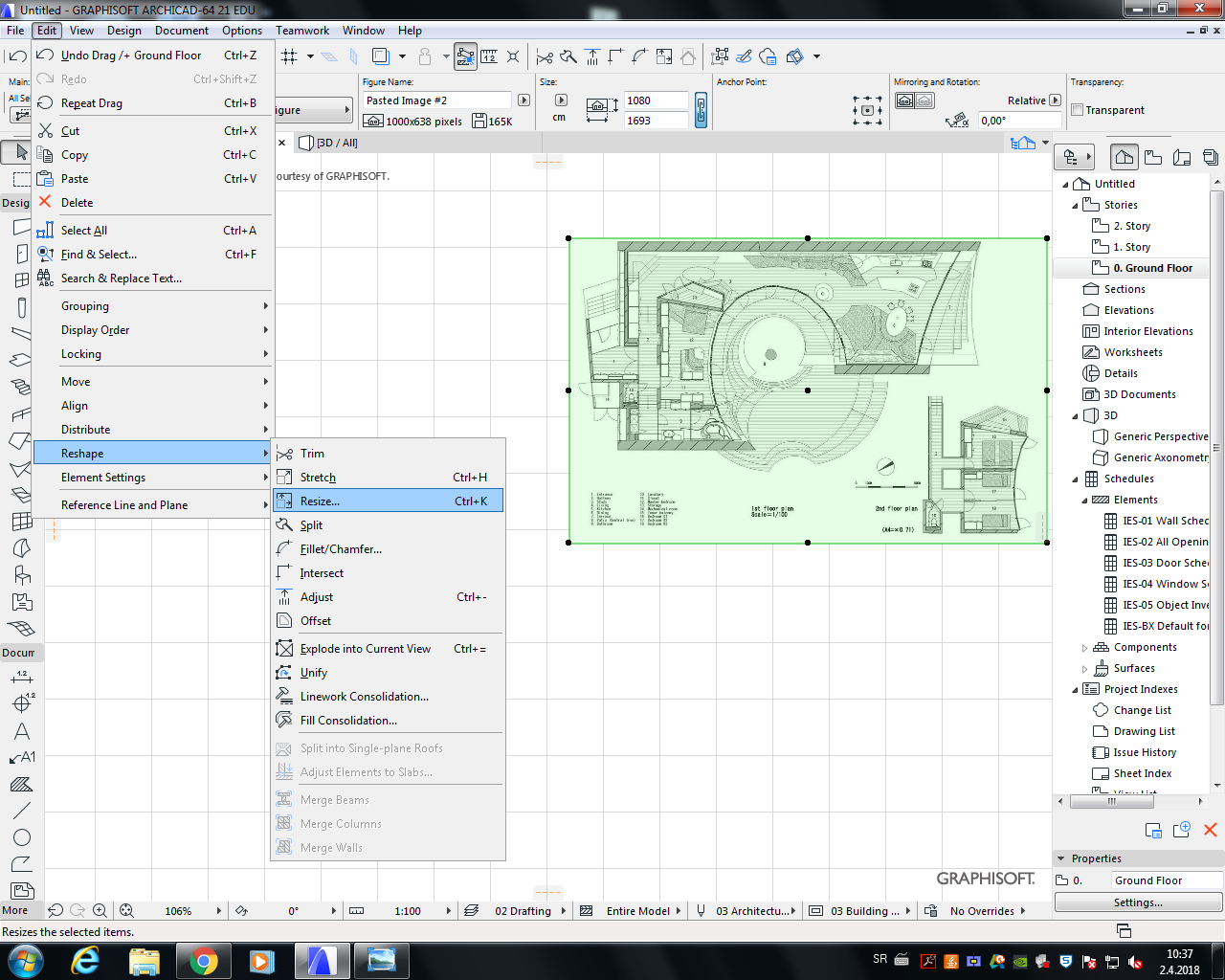Collapse the 3D tree node

coord(1075,415)
